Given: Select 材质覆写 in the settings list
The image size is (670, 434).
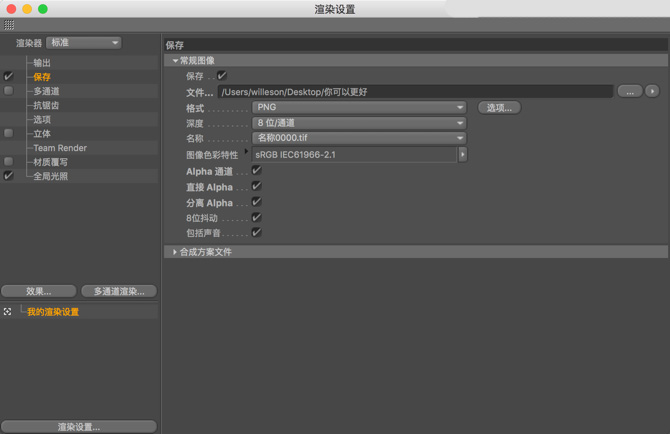Looking at the screenshot, I should coord(50,162).
